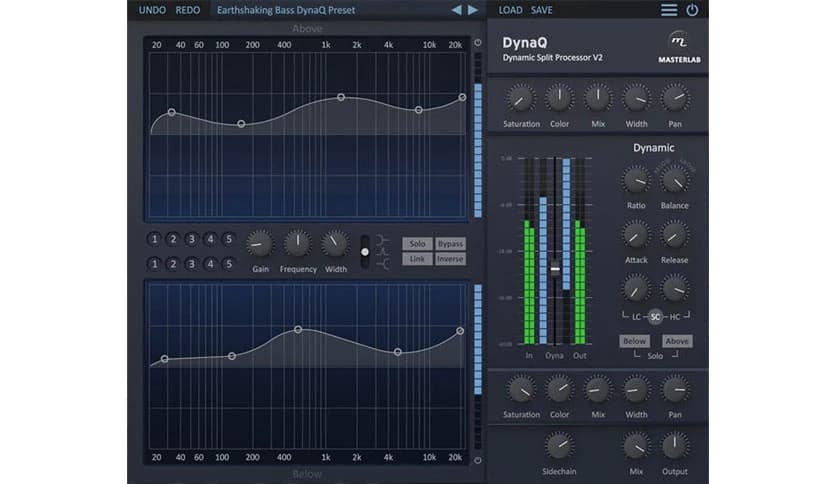Click the Release knob
This screenshot has width=836, height=484.
tap(674, 235)
